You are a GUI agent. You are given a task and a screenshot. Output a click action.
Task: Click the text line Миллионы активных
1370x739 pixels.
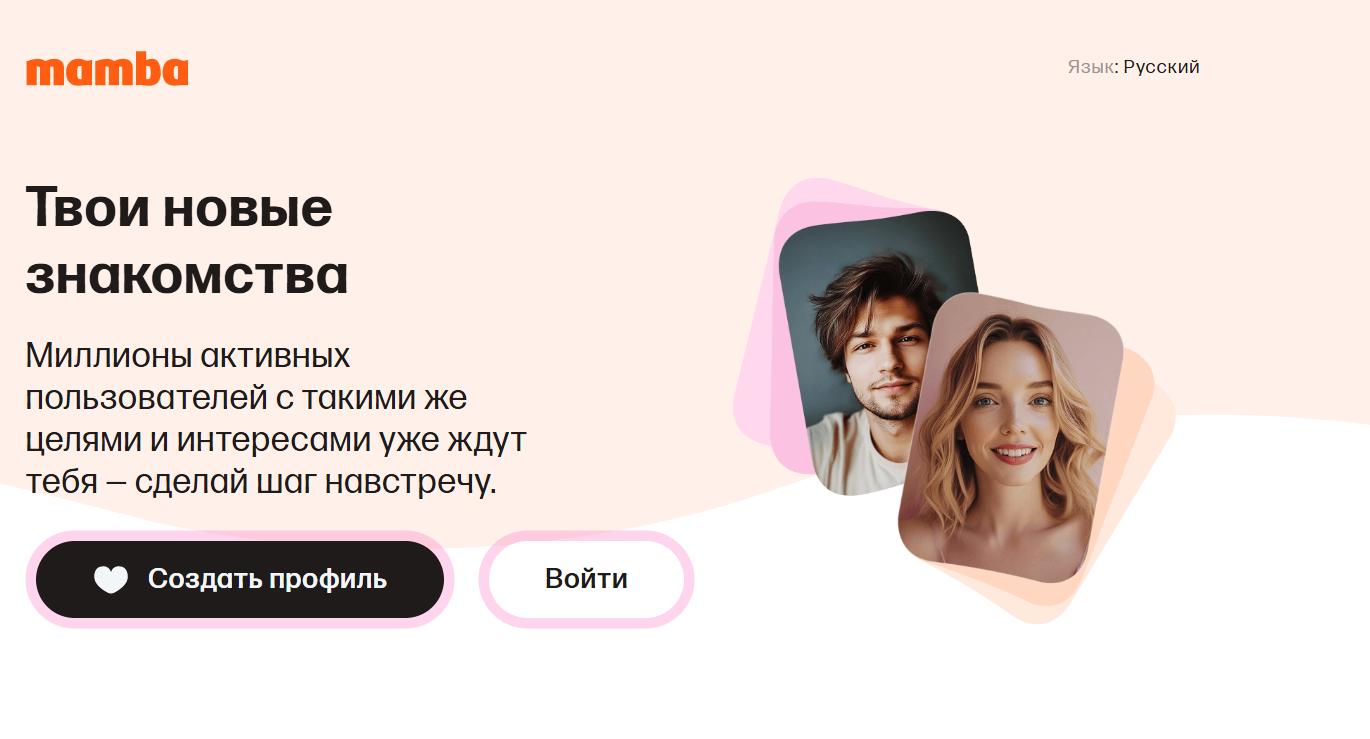pos(188,355)
